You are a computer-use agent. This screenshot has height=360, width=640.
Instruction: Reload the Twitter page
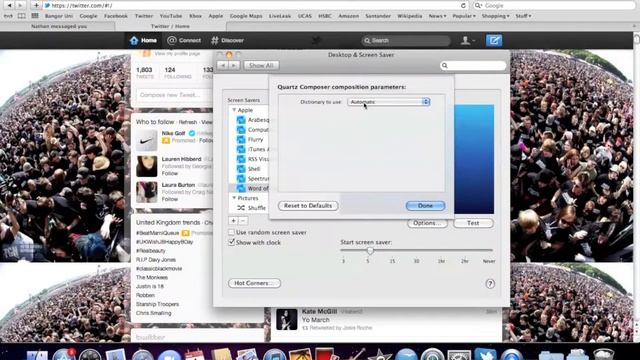point(463,5)
